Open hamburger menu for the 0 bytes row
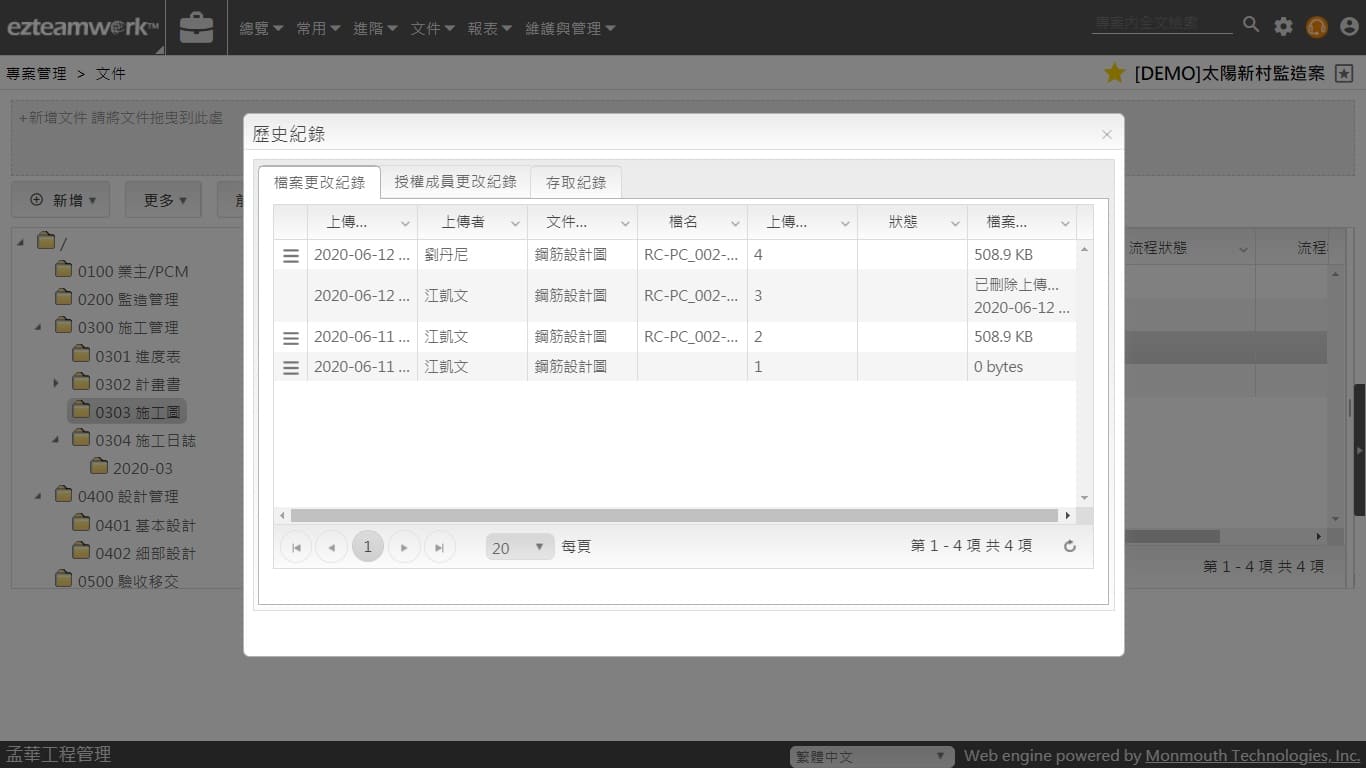This screenshot has height=768, width=1366. point(291,368)
